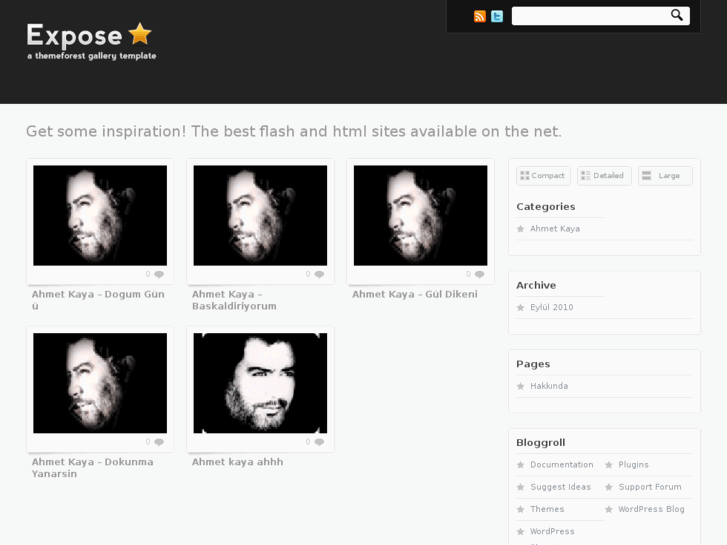Go to the Hakkında page

tap(549, 386)
